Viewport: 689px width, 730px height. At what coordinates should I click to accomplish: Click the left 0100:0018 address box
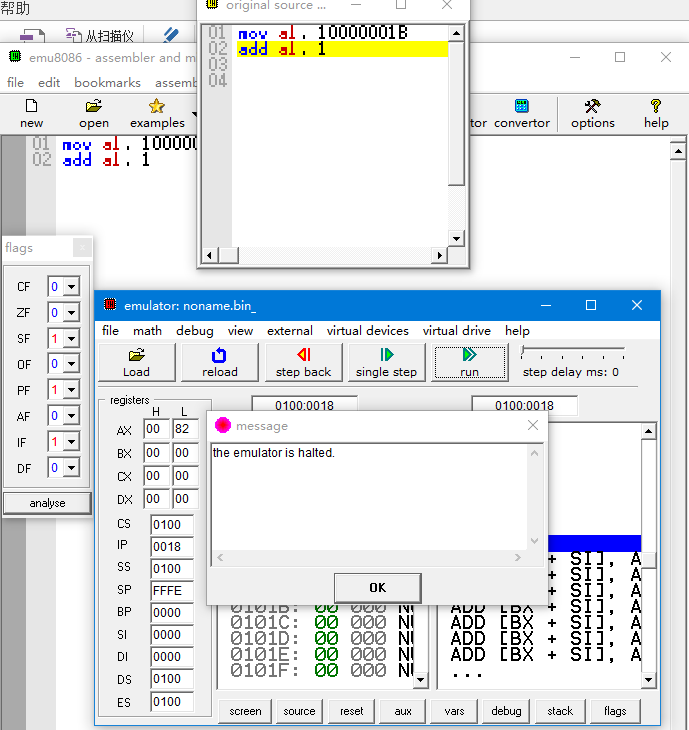pyautogui.click(x=304, y=405)
